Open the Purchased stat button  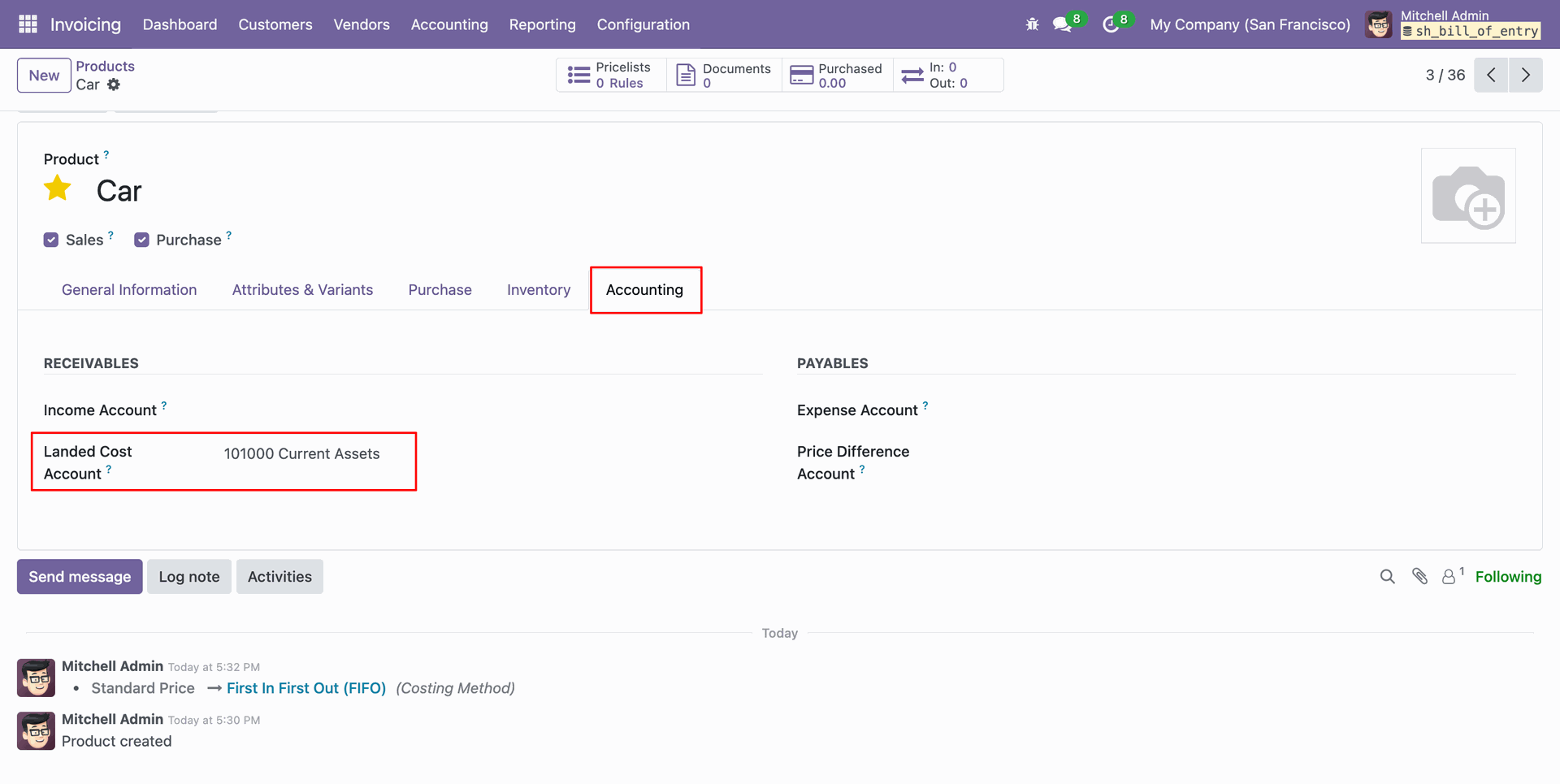tap(838, 75)
